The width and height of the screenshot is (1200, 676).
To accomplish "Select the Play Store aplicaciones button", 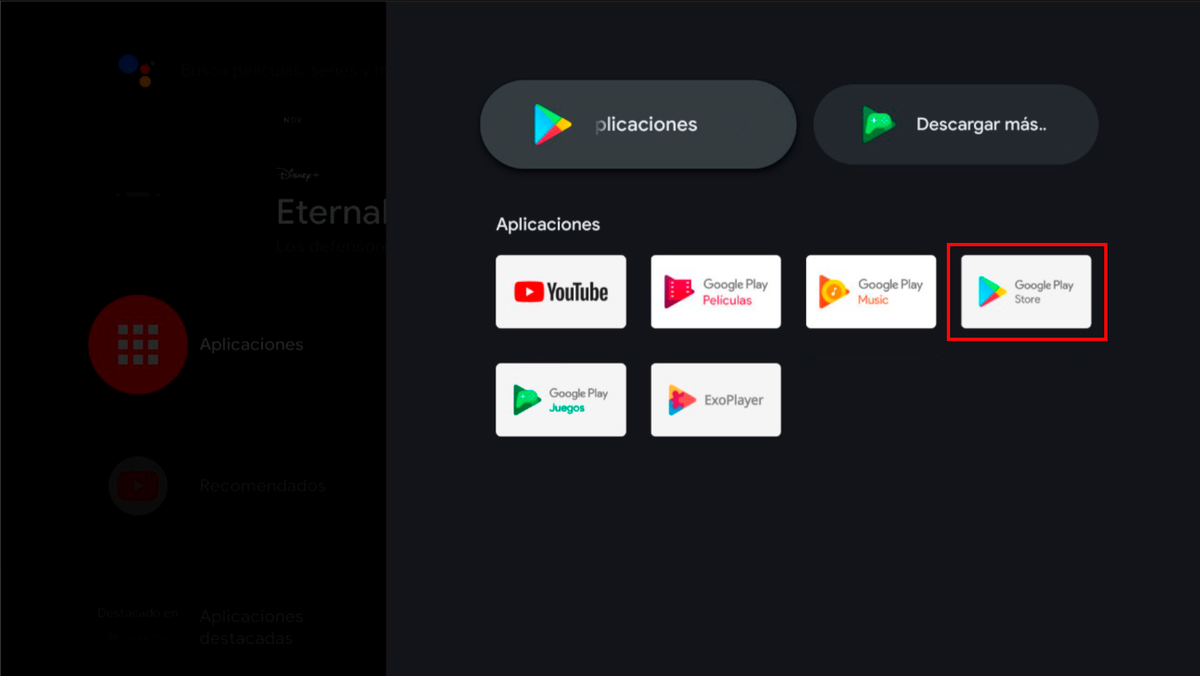I will (638, 125).
